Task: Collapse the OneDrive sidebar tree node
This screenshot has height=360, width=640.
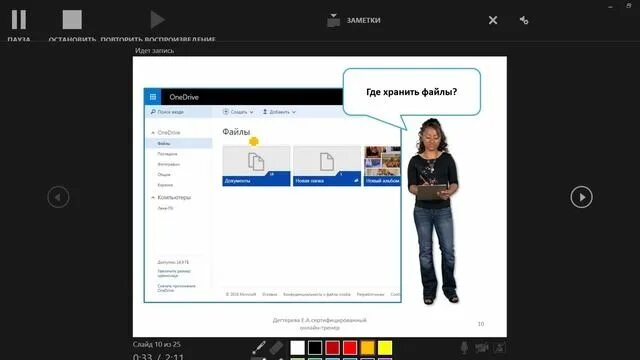Action: click(153, 133)
